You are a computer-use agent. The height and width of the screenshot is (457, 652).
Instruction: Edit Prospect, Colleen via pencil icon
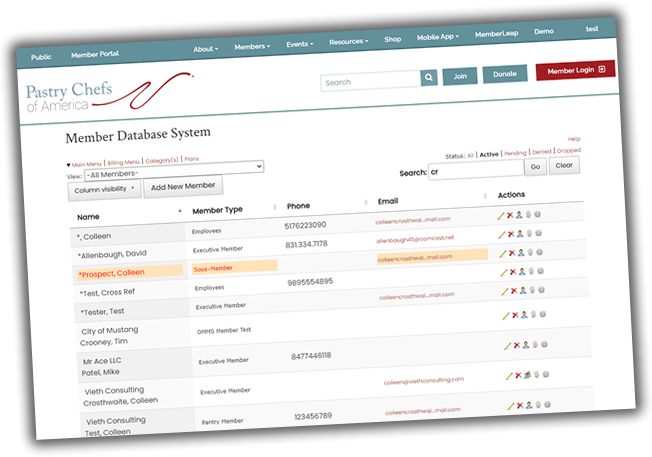[x=503, y=254]
